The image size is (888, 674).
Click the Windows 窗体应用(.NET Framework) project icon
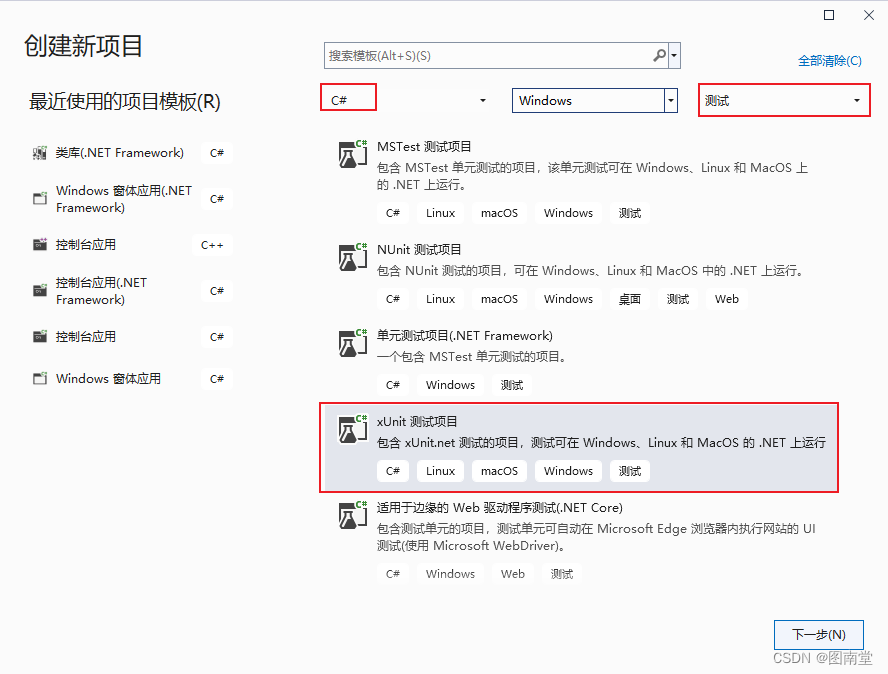38,198
